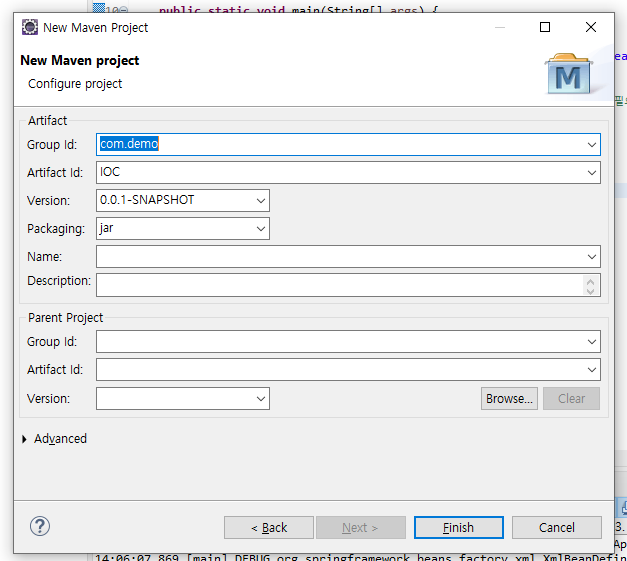627x561 pixels.
Task: Click the Description field scroll stepper
Action: pyautogui.click(x=591, y=285)
